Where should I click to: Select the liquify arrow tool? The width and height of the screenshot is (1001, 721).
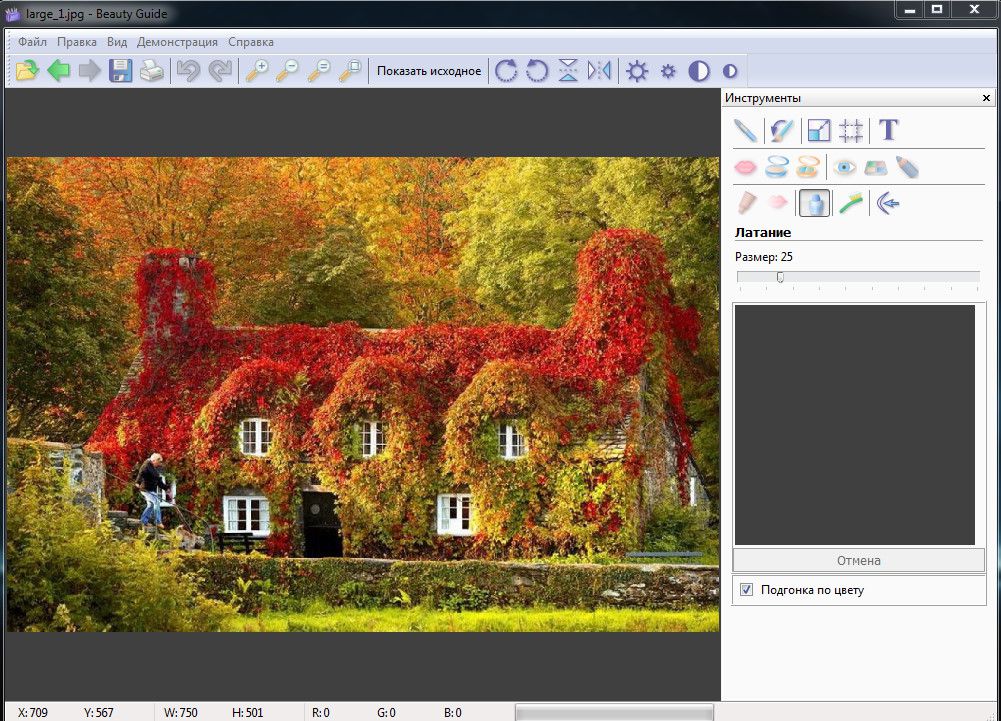coord(887,203)
